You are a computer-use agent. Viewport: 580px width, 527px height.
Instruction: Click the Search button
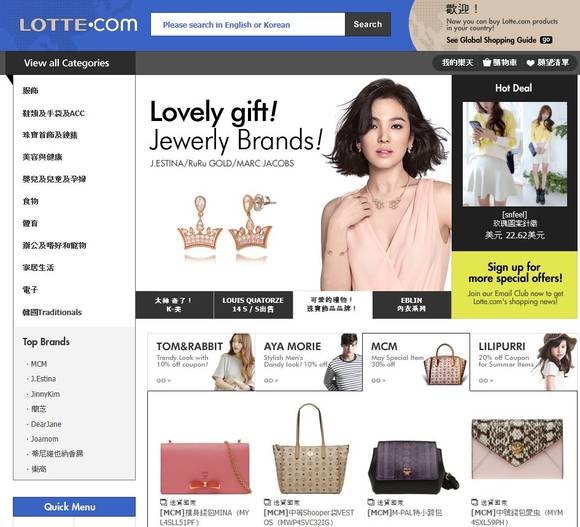(x=368, y=24)
